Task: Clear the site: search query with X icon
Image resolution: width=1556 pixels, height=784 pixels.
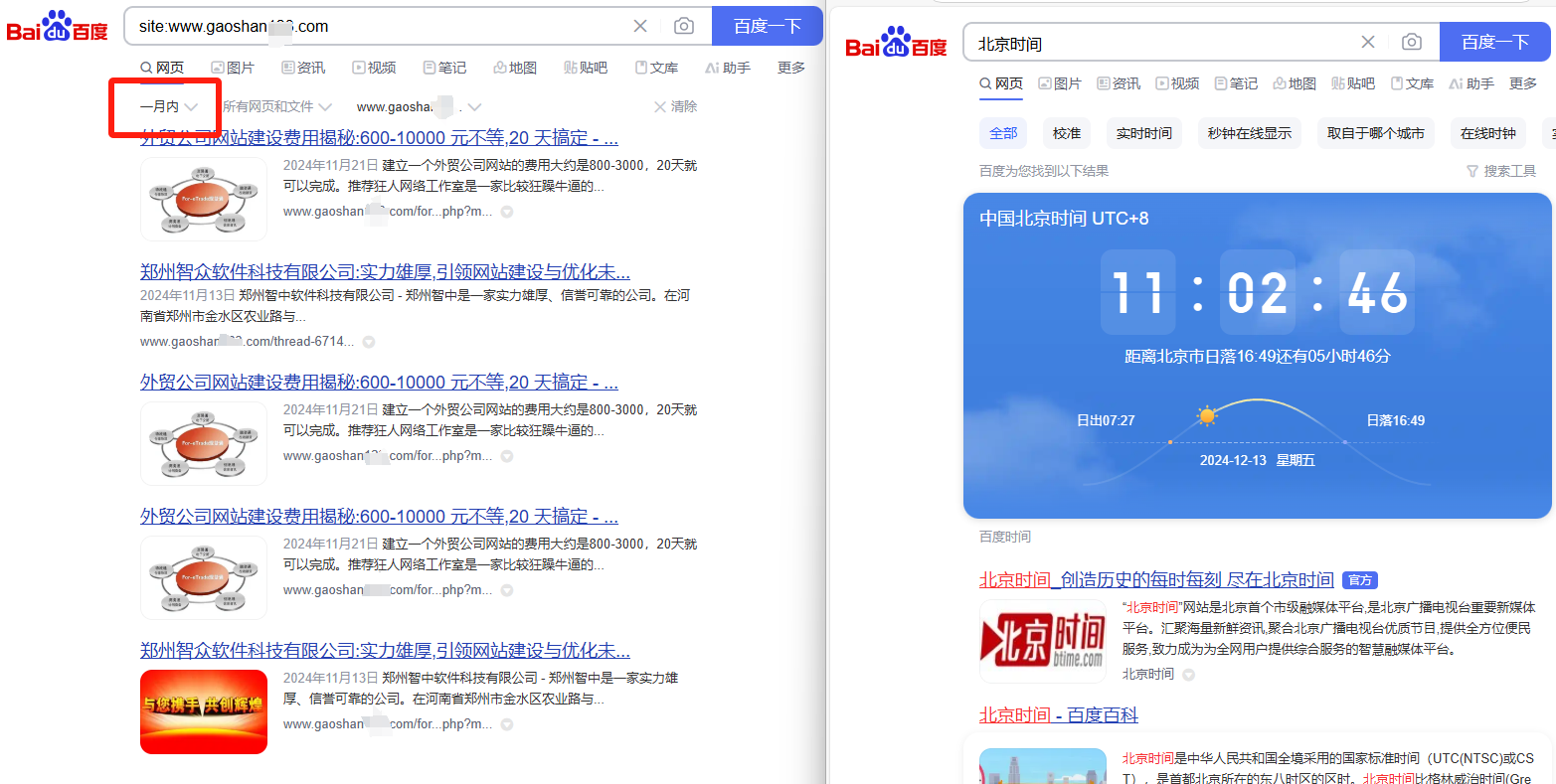Action: coord(640,26)
